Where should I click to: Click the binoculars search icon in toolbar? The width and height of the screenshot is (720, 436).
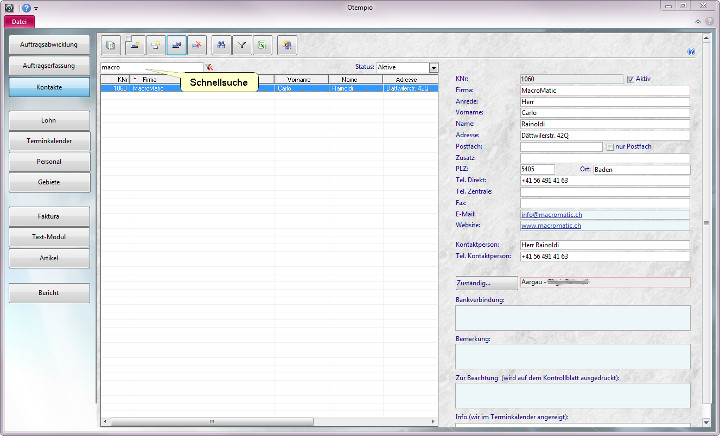(x=222, y=45)
